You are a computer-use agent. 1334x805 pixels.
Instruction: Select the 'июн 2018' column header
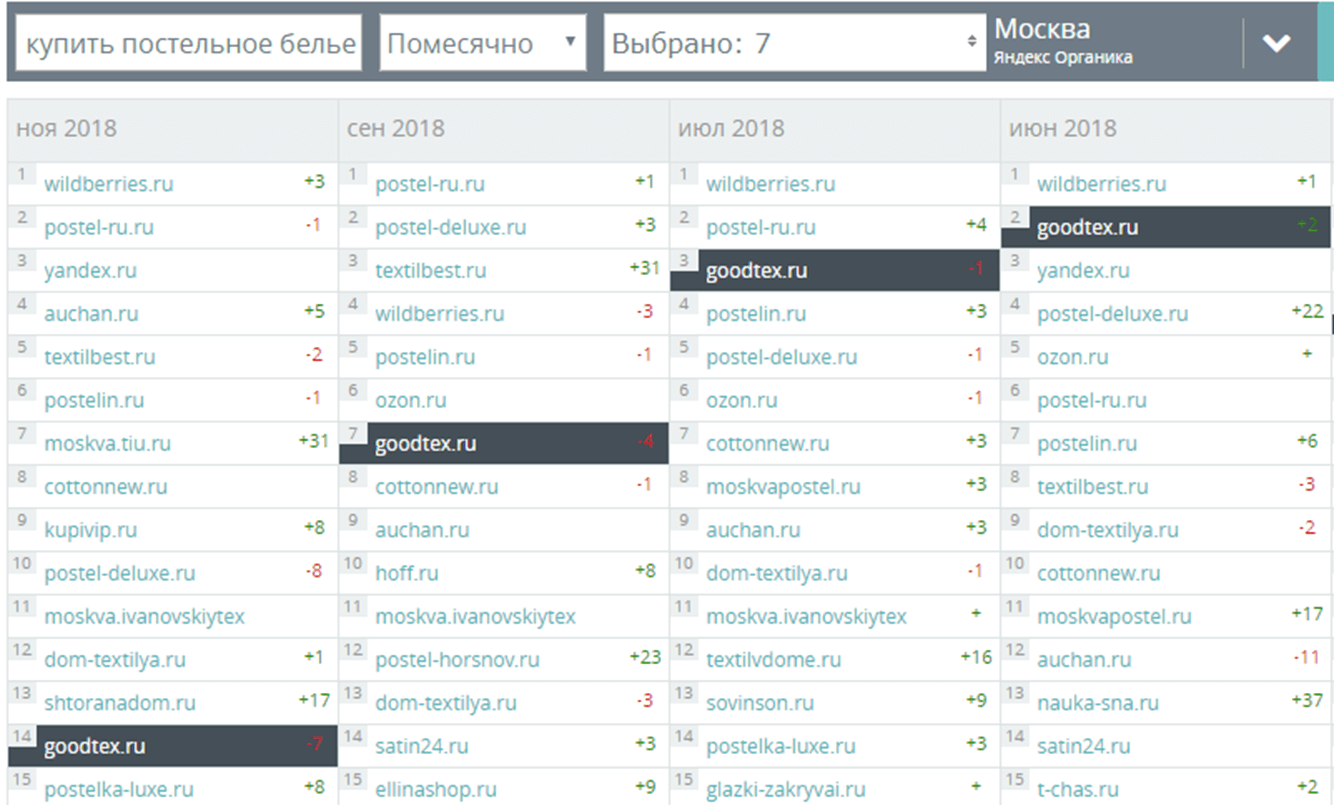point(1063,128)
